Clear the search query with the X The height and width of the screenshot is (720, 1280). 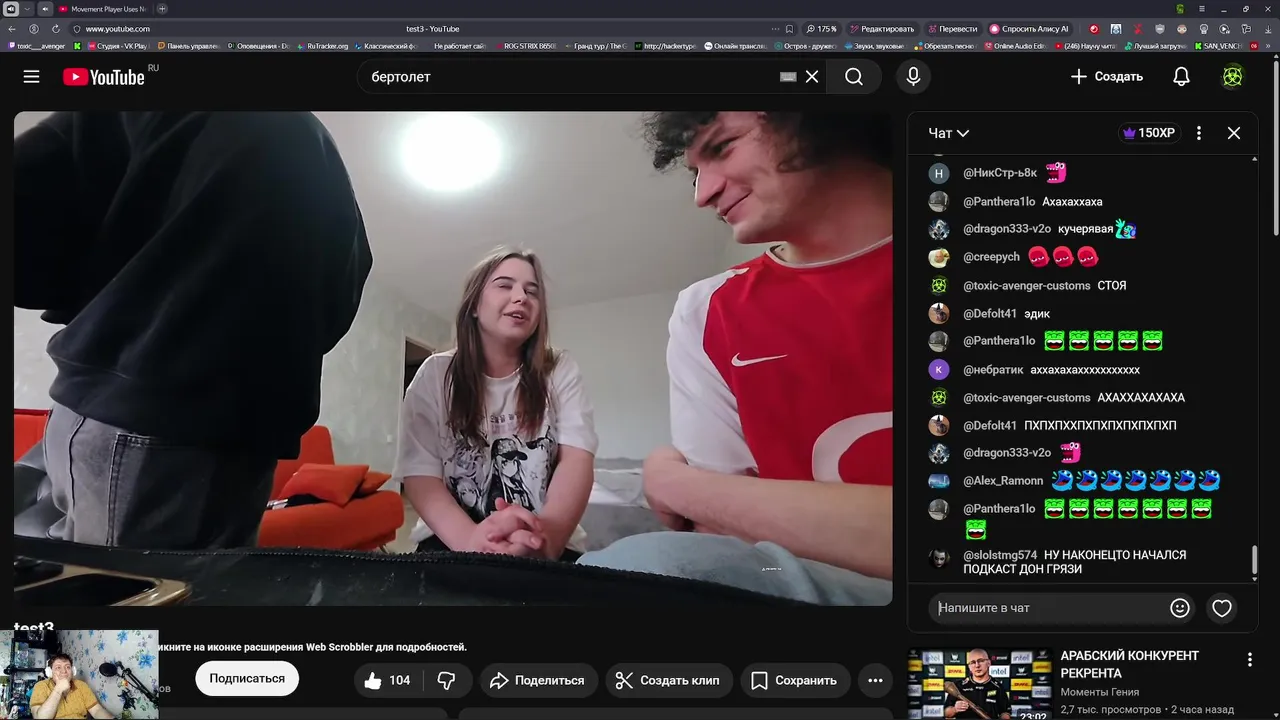812,77
